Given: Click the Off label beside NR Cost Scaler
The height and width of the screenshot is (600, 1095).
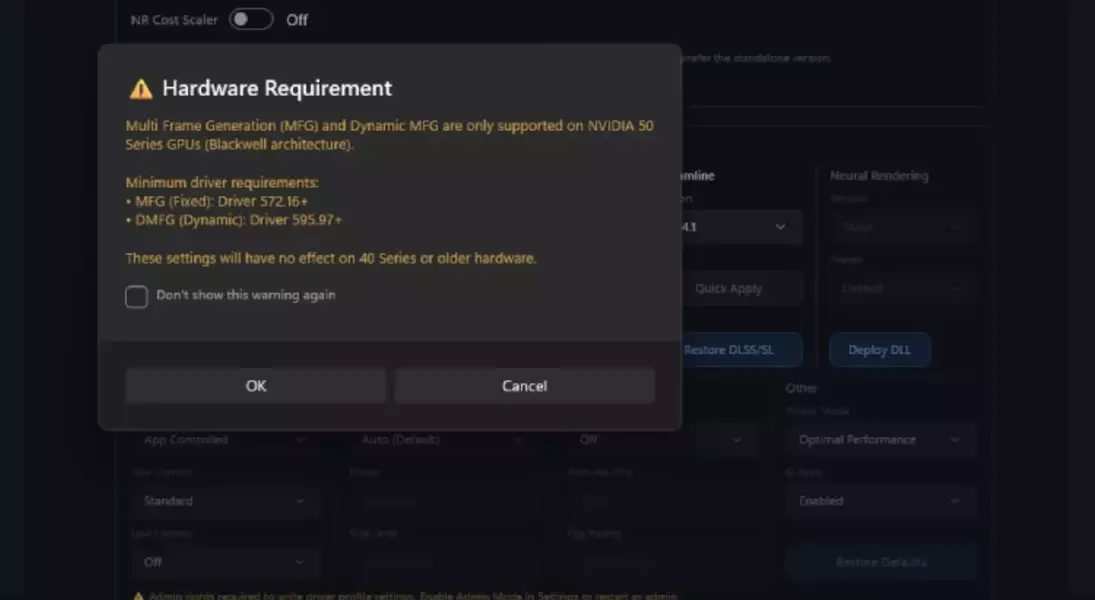Looking at the screenshot, I should 297,20.
